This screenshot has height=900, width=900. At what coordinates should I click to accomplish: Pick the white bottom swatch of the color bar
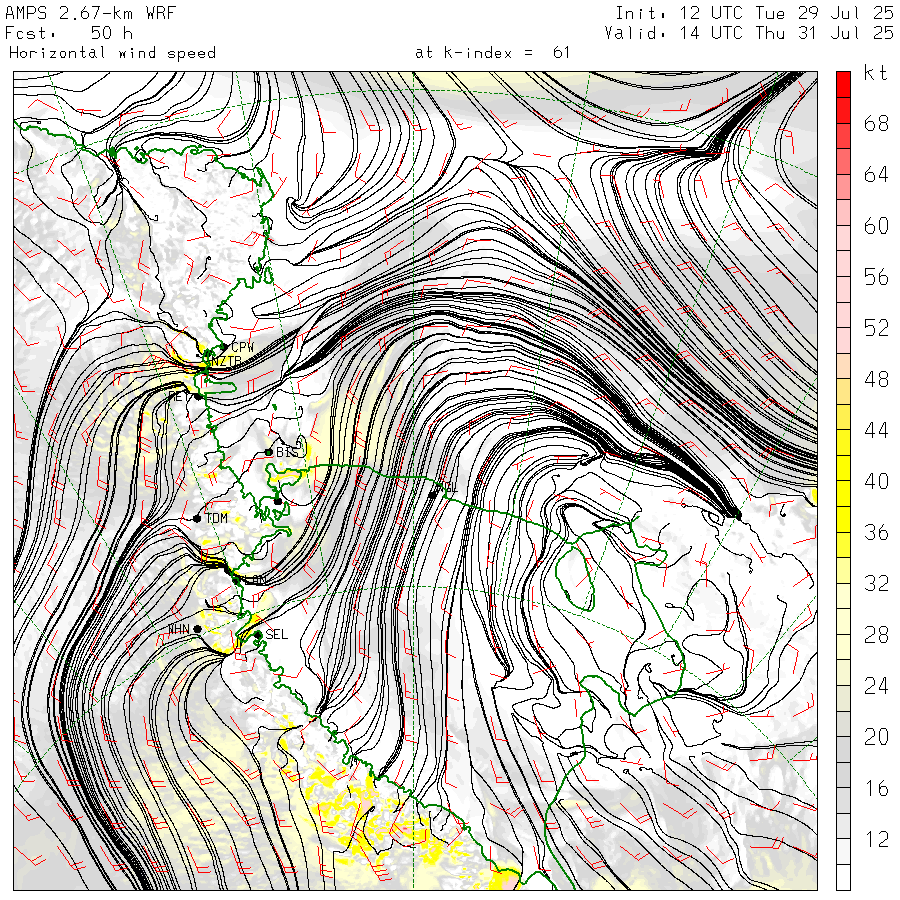[843, 877]
